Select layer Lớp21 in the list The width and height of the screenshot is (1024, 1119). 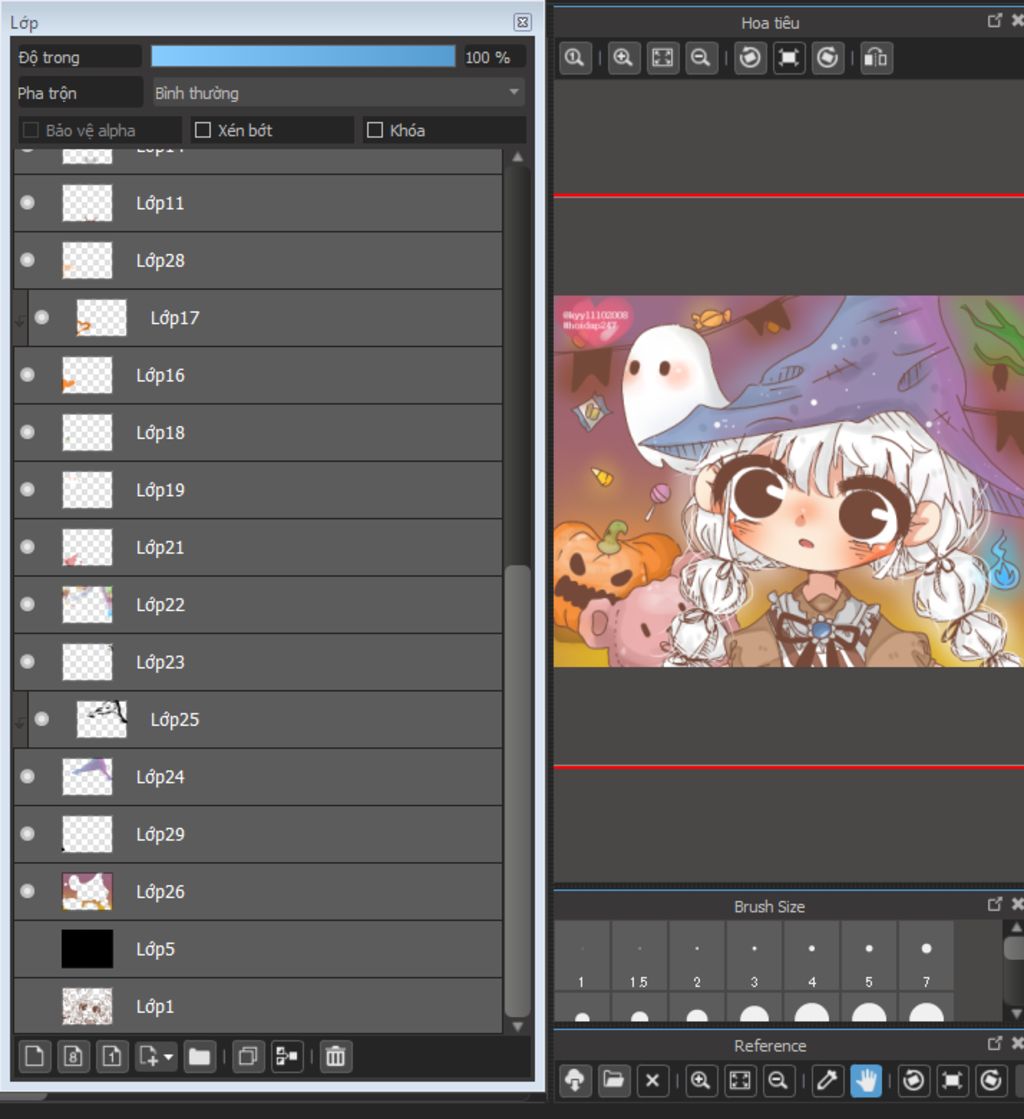tap(258, 547)
